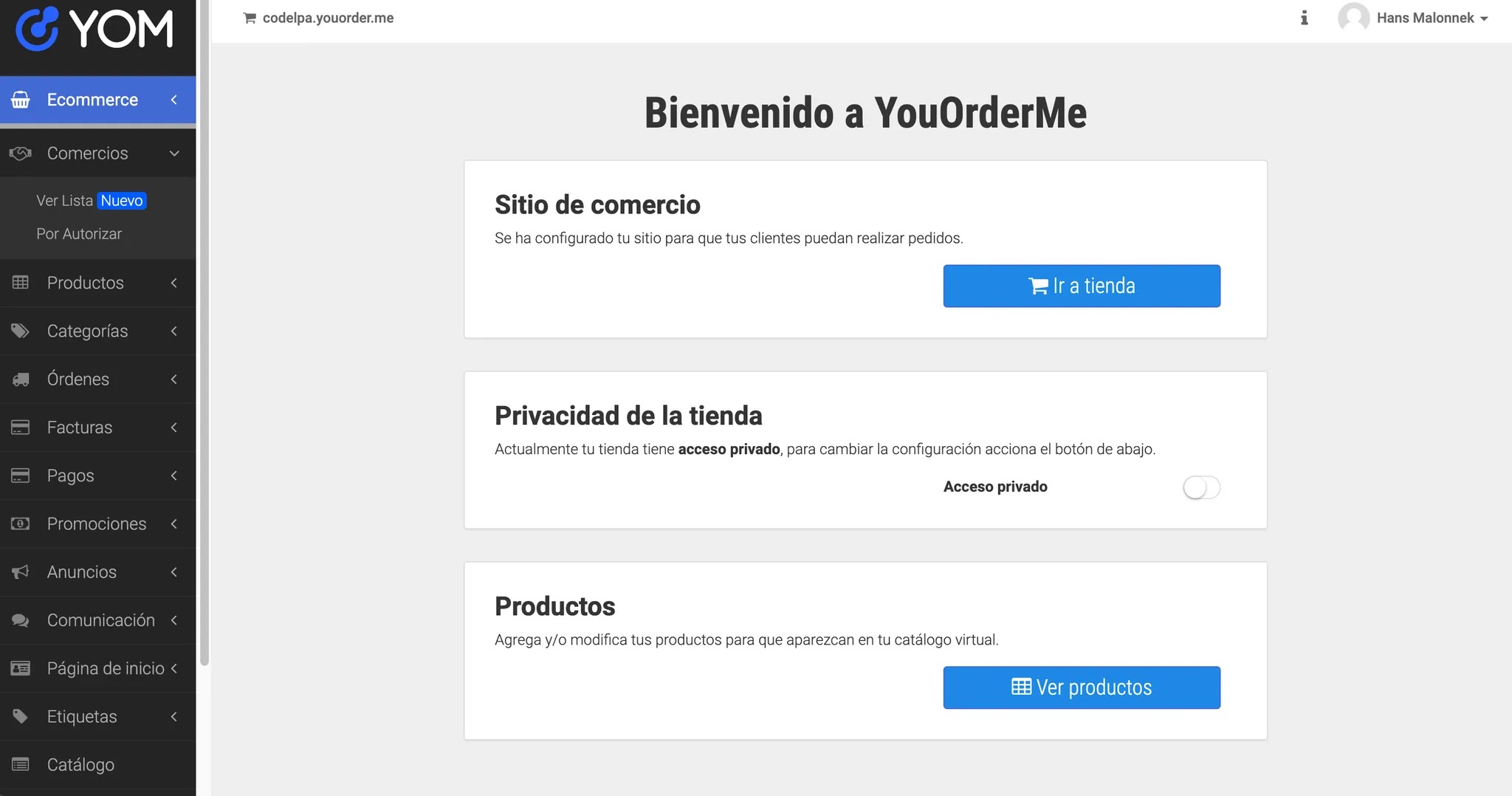
Task: Click the Facturas card icon
Action: pyautogui.click(x=21, y=427)
